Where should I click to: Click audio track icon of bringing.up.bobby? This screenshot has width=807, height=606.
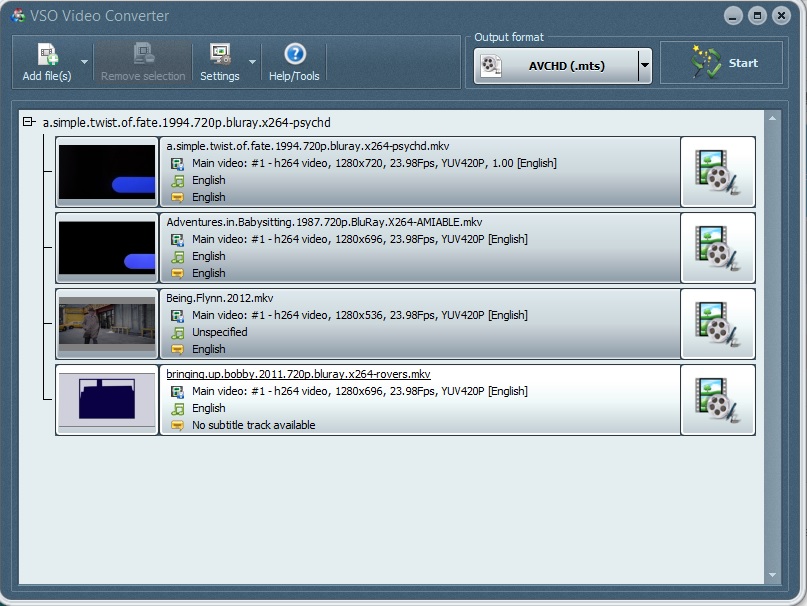click(x=178, y=409)
